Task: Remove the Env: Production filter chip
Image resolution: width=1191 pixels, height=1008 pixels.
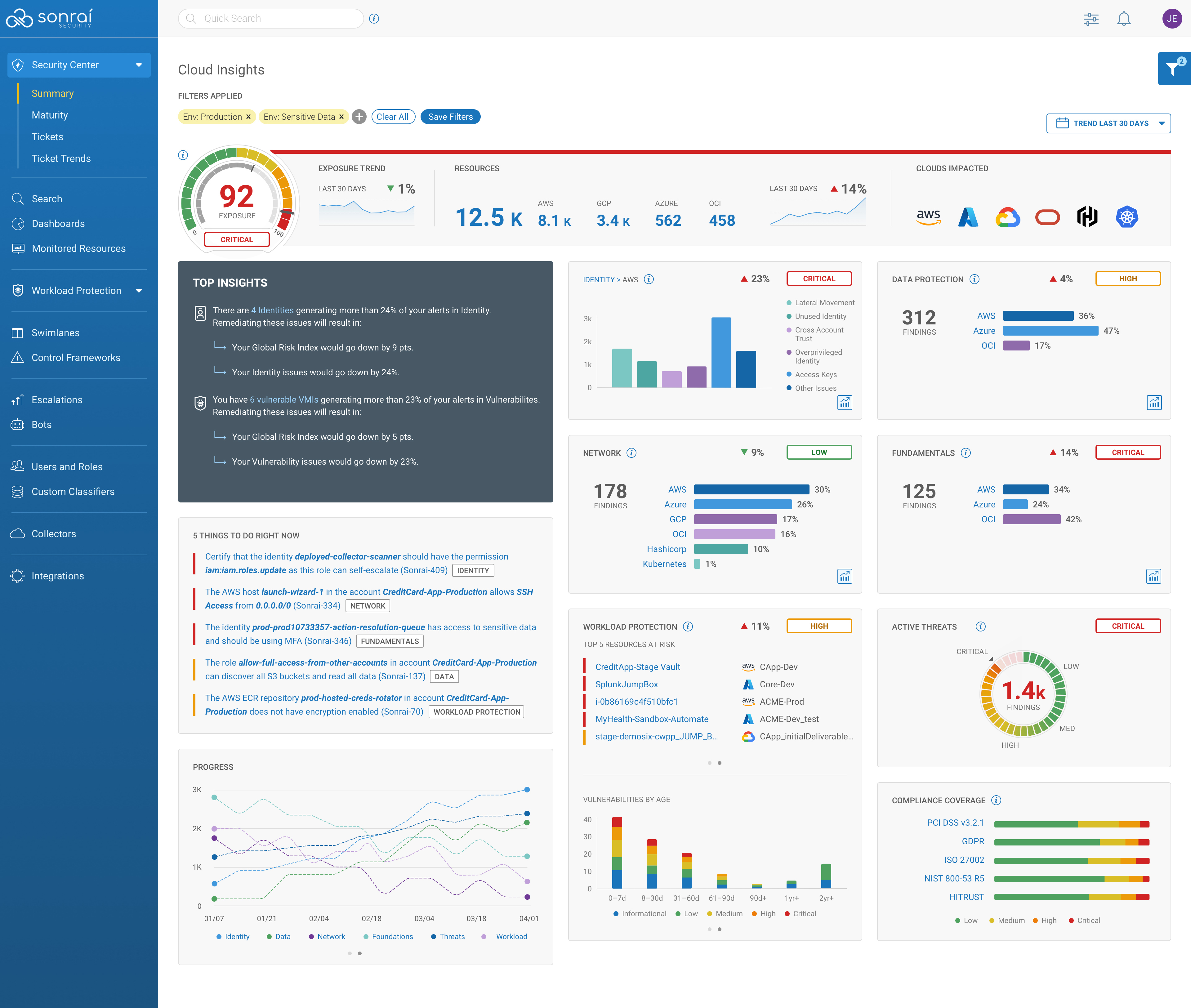Action: pos(249,117)
